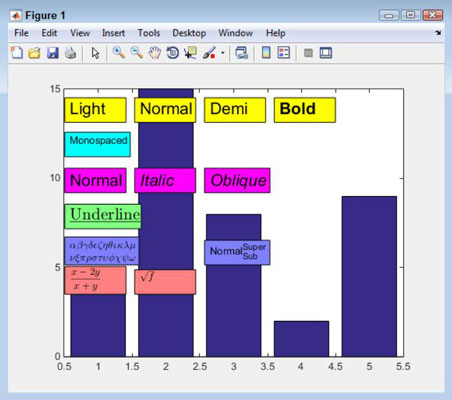452x400 pixels.
Task: Open the Tools menu
Action: (149, 33)
